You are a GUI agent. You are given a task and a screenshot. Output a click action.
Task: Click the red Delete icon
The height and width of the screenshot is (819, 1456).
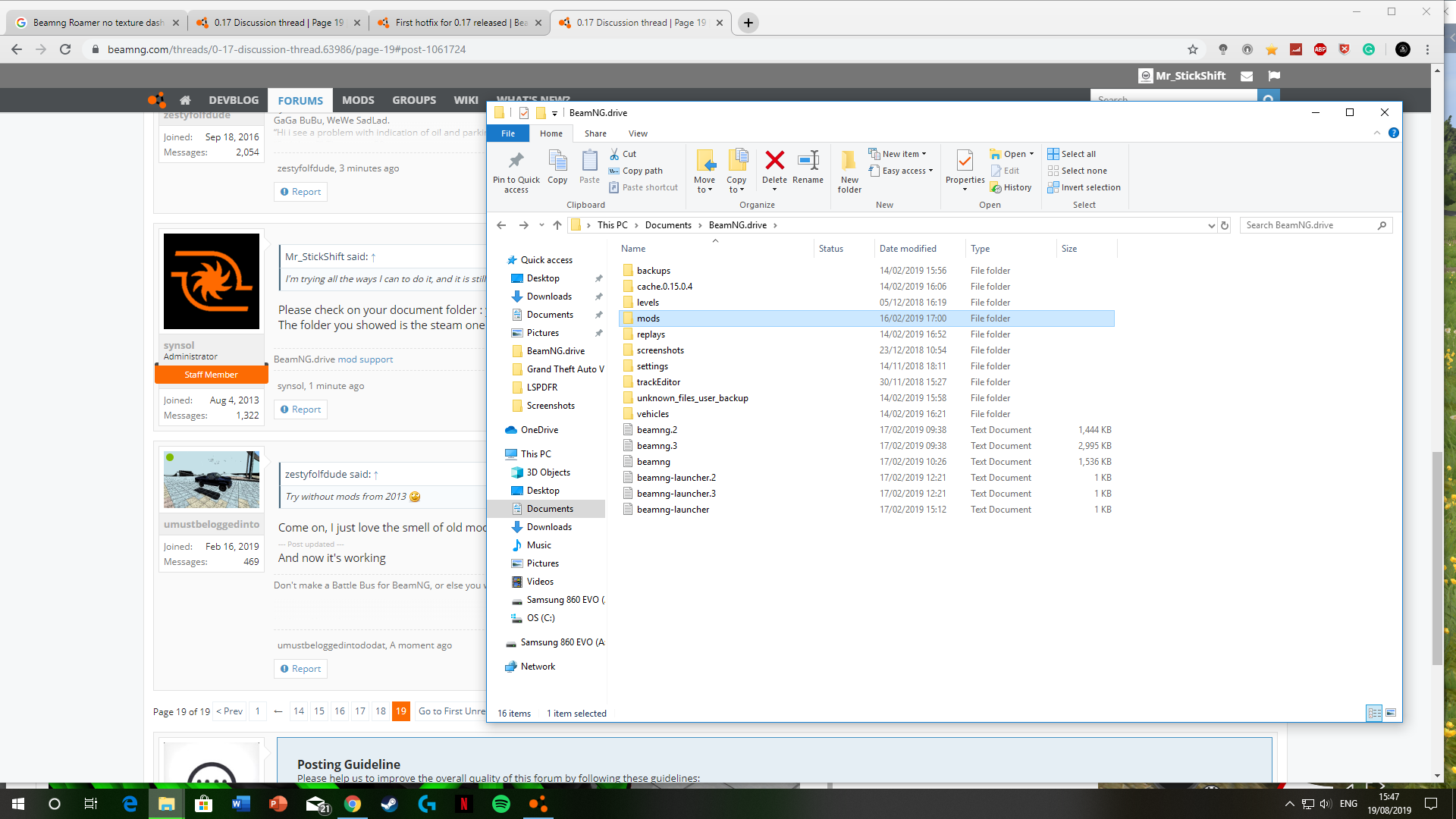click(774, 160)
